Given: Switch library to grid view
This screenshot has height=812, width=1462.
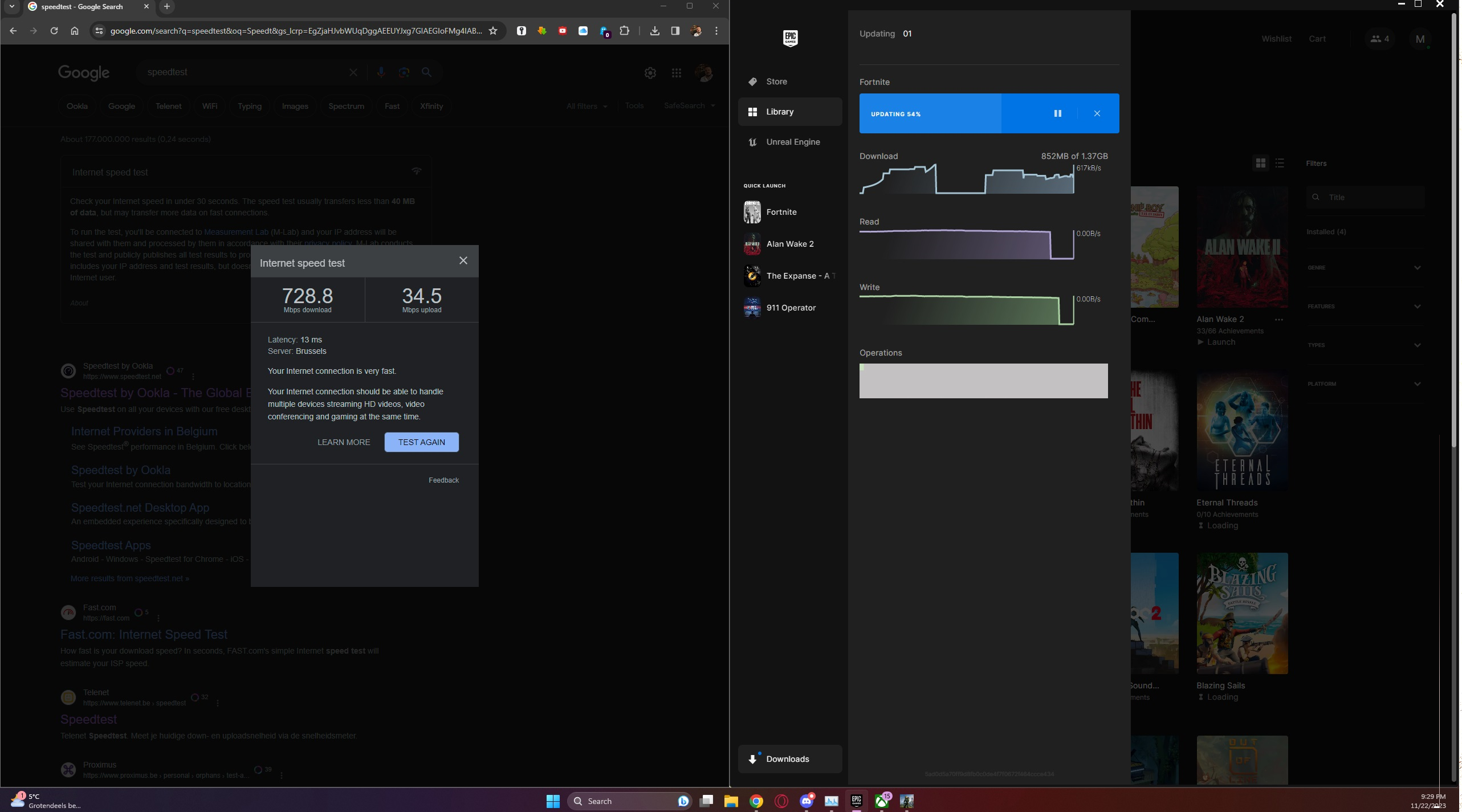Looking at the screenshot, I should pos(1260,164).
